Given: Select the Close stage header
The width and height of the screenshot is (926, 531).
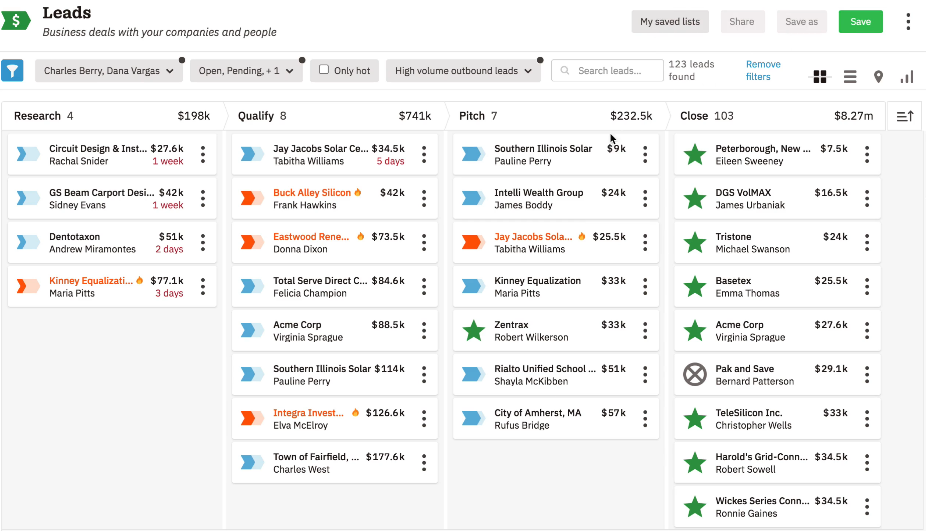Looking at the screenshot, I should pyautogui.click(x=777, y=116).
